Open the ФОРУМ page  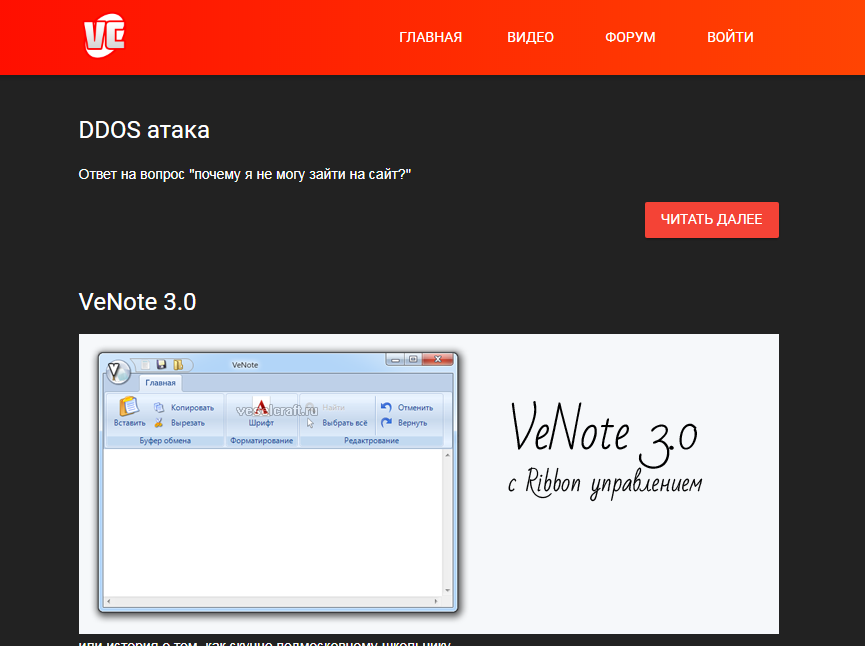pyautogui.click(x=630, y=37)
